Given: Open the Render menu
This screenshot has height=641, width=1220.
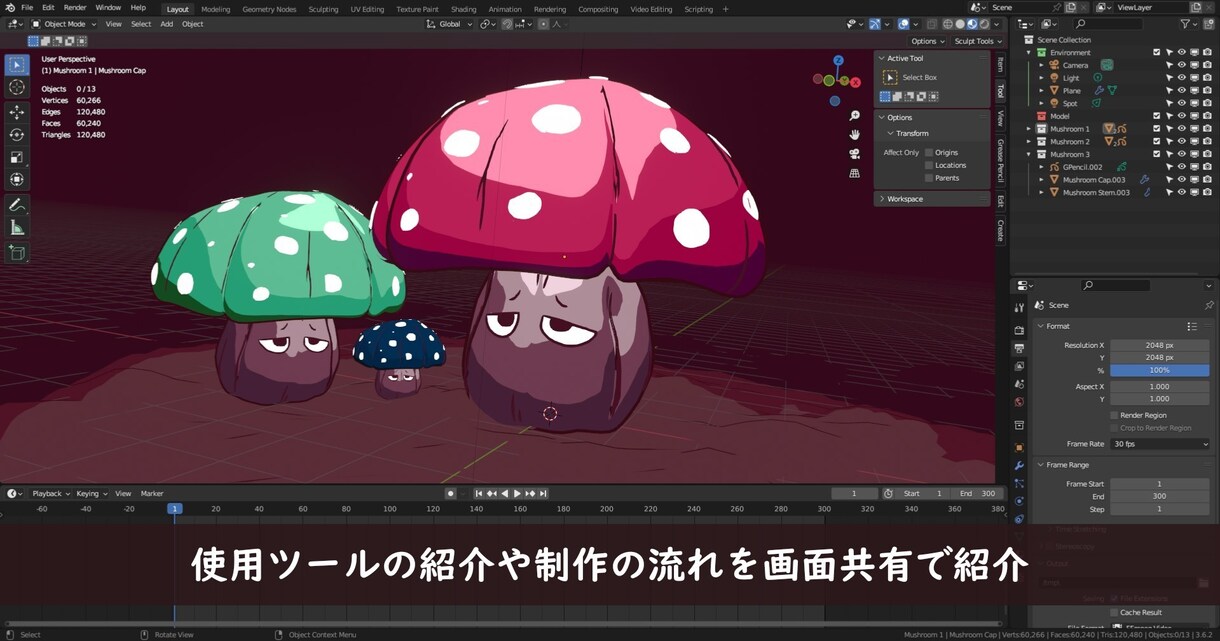Looking at the screenshot, I should click(75, 8).
